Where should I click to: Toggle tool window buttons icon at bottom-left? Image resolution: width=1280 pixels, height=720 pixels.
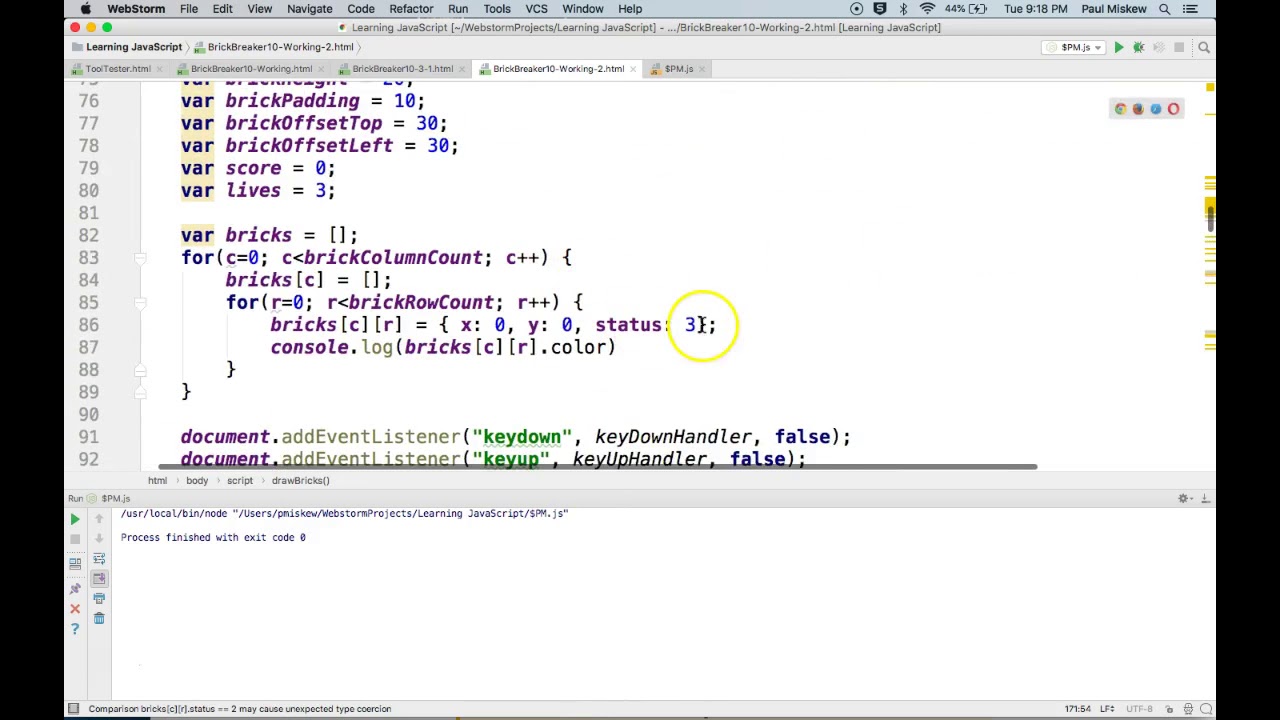click(x=73, y=709)
